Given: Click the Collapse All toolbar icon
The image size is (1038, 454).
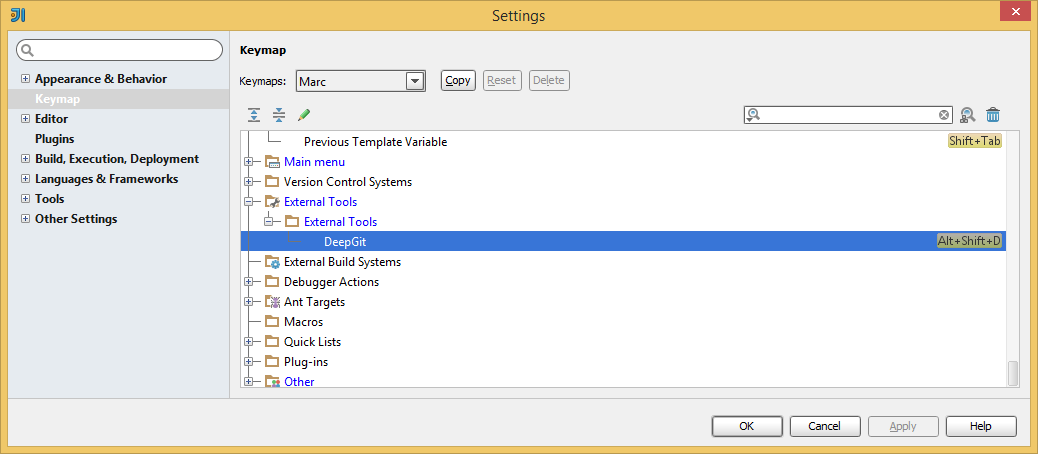Looking at the screenshot, I should tap(279, 116).
